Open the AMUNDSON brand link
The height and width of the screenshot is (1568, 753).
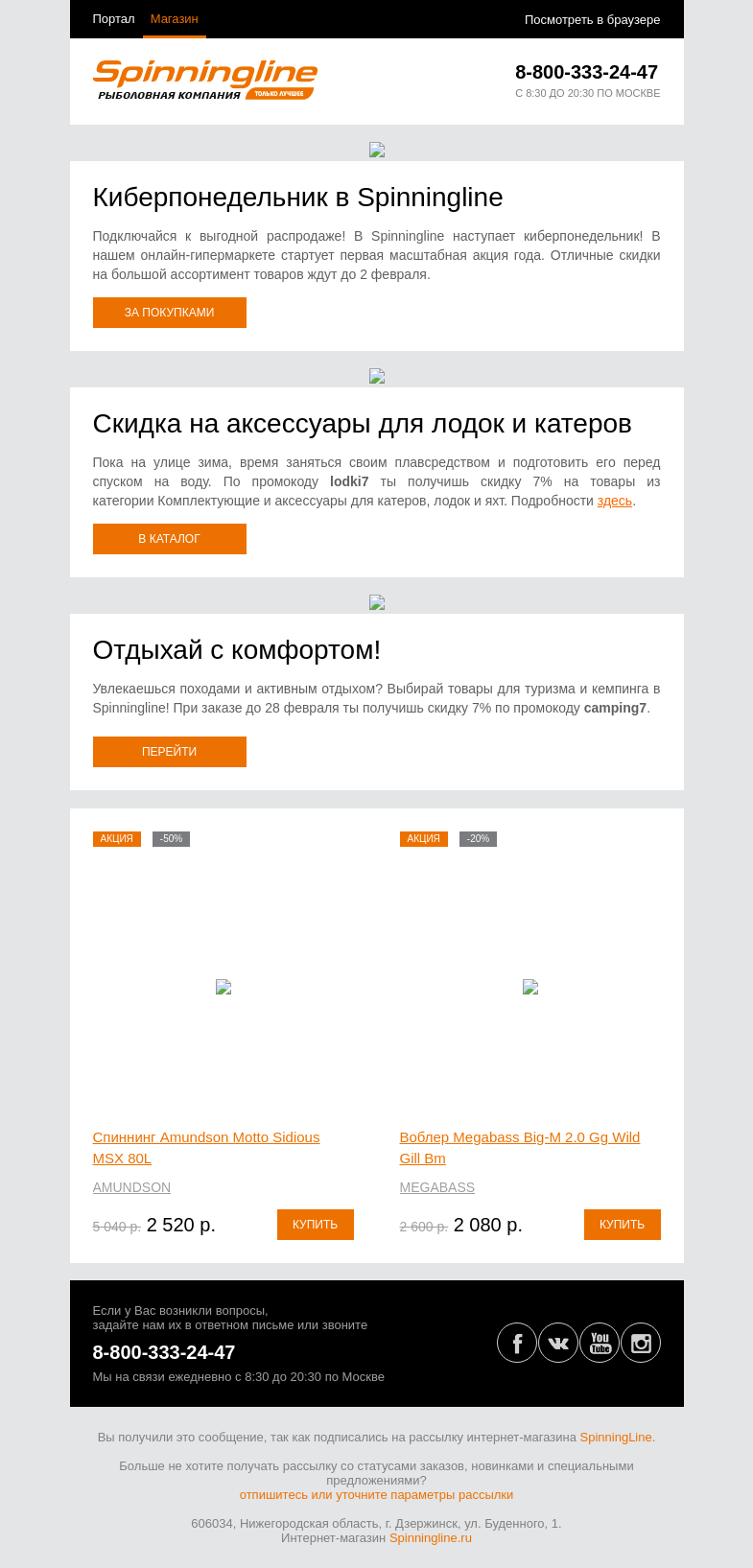(x=131, y=1187)
